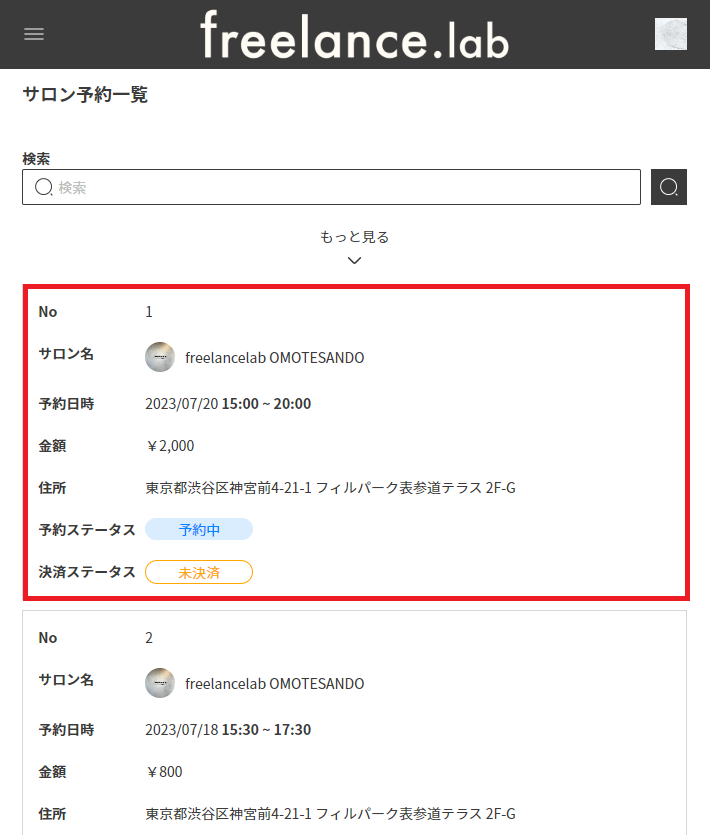
Task: Click the ¥800 amount in second reservation
Action: 164,772
